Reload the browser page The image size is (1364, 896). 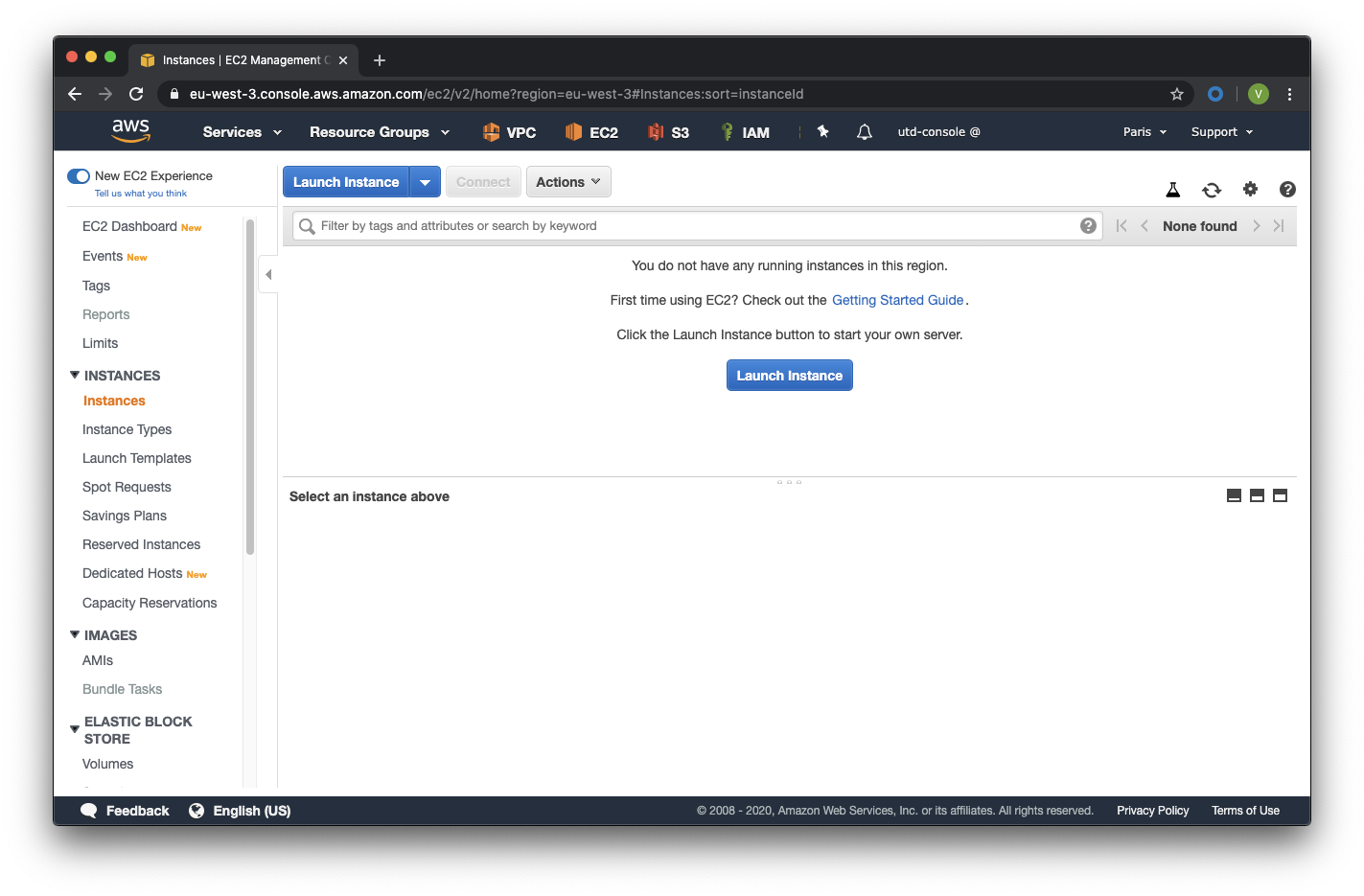pos(136,94)
